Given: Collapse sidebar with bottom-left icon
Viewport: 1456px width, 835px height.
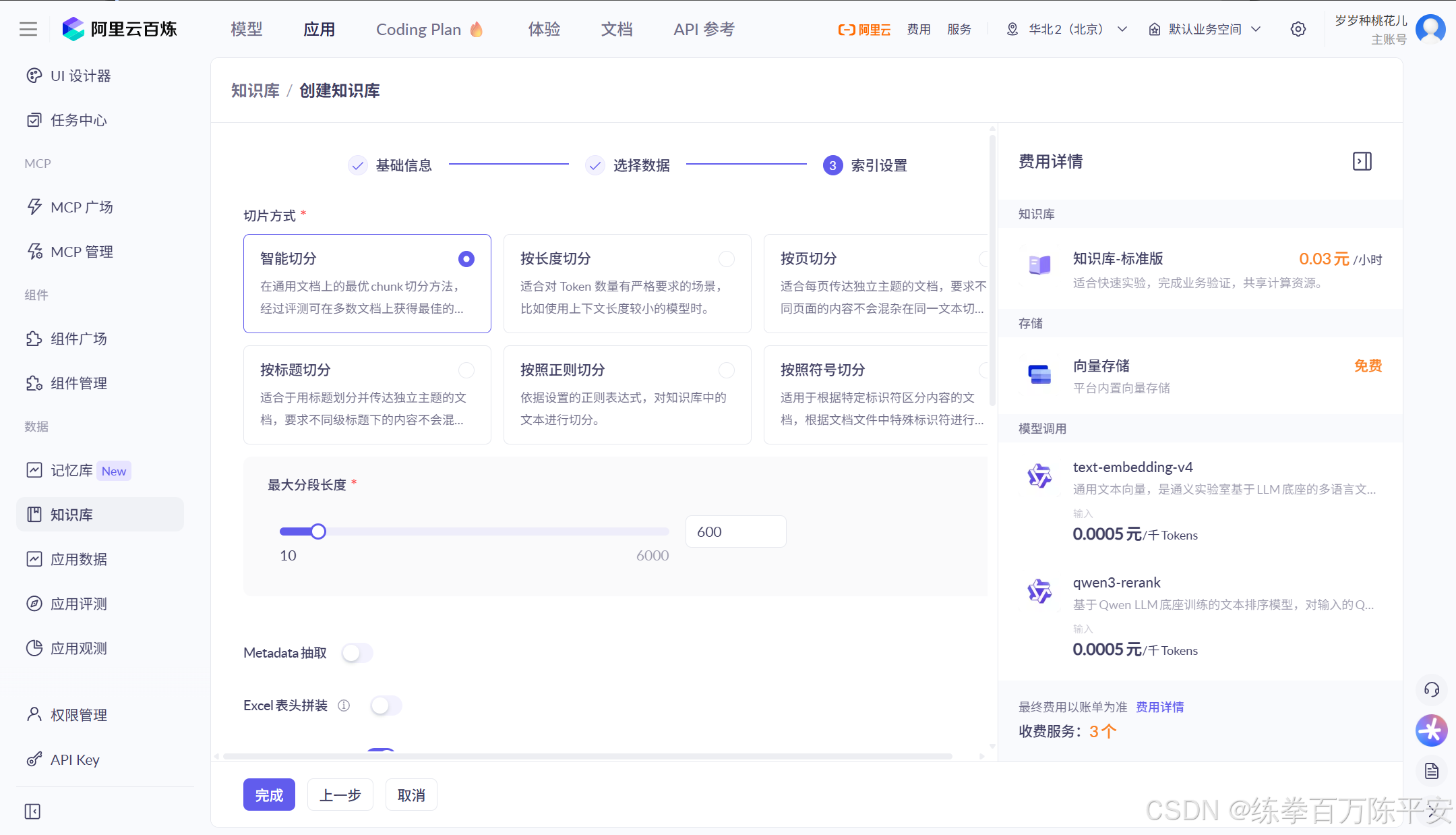Looking at the screenshot, I should pos(32,811).
